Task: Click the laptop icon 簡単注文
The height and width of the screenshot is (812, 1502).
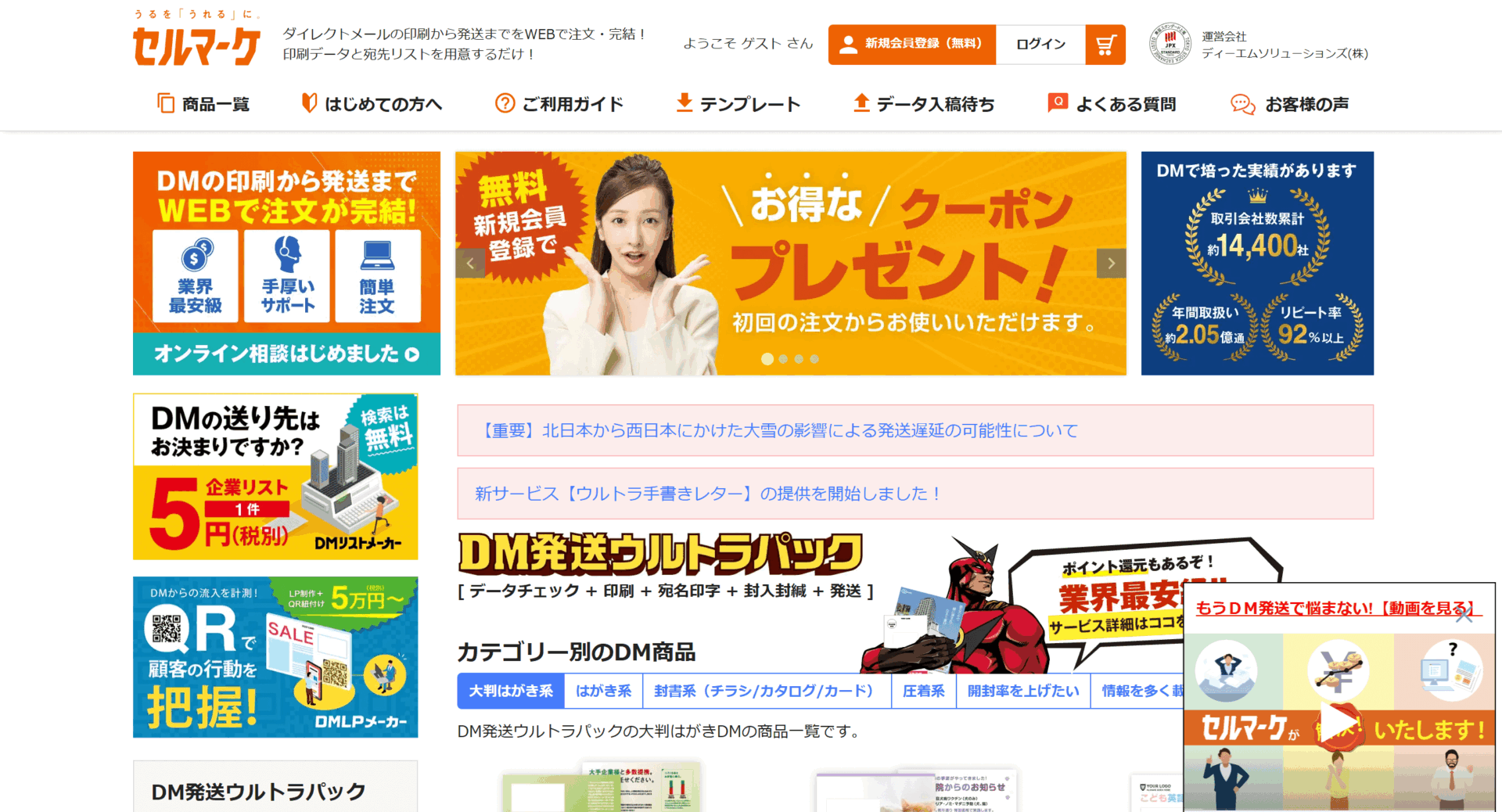Action: coord(377,255)
